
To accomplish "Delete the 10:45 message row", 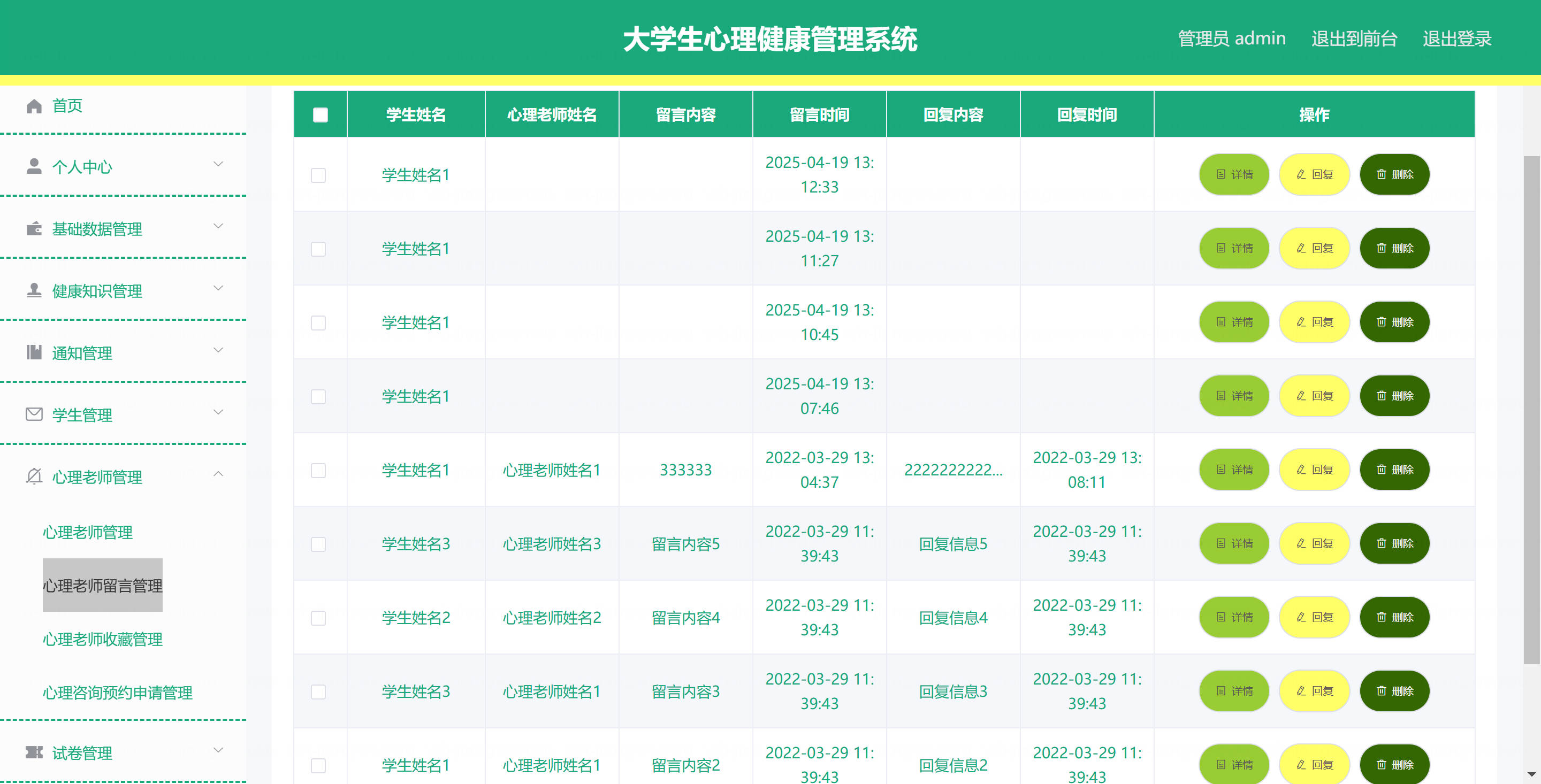I will [1394, 322].
